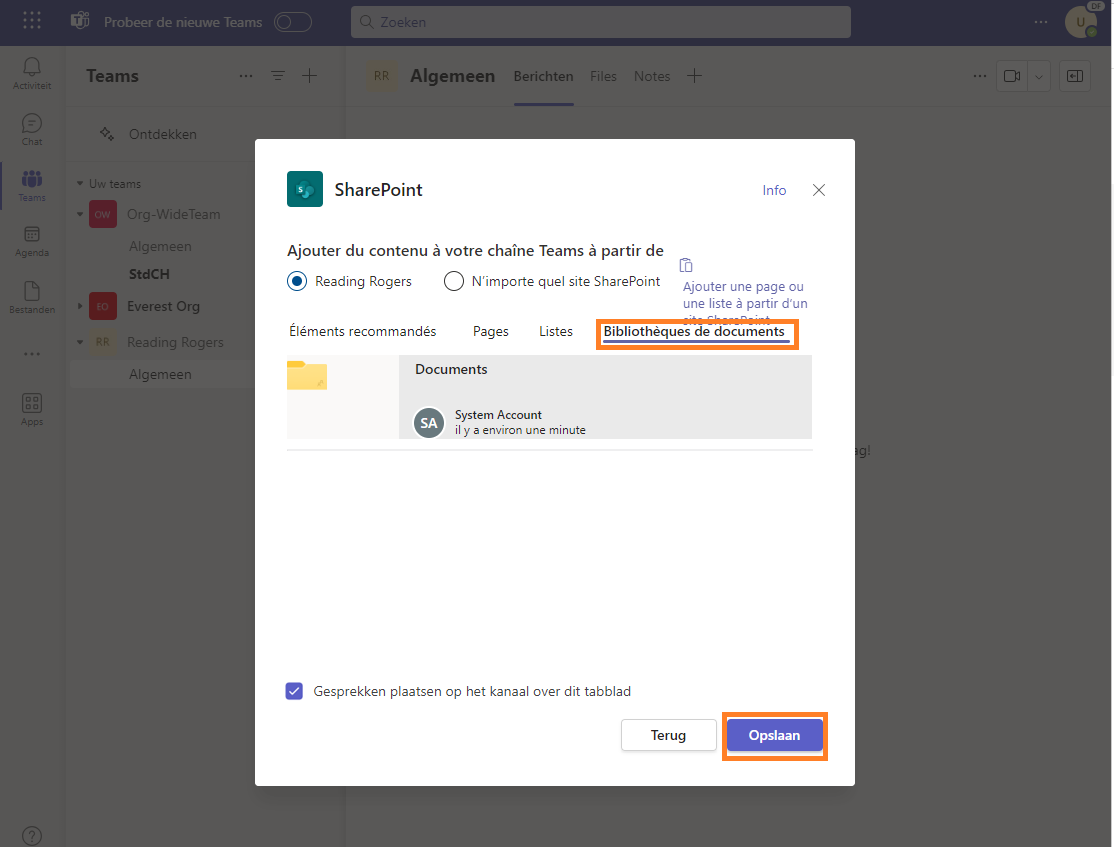Filter the teams list

point(278,75)
